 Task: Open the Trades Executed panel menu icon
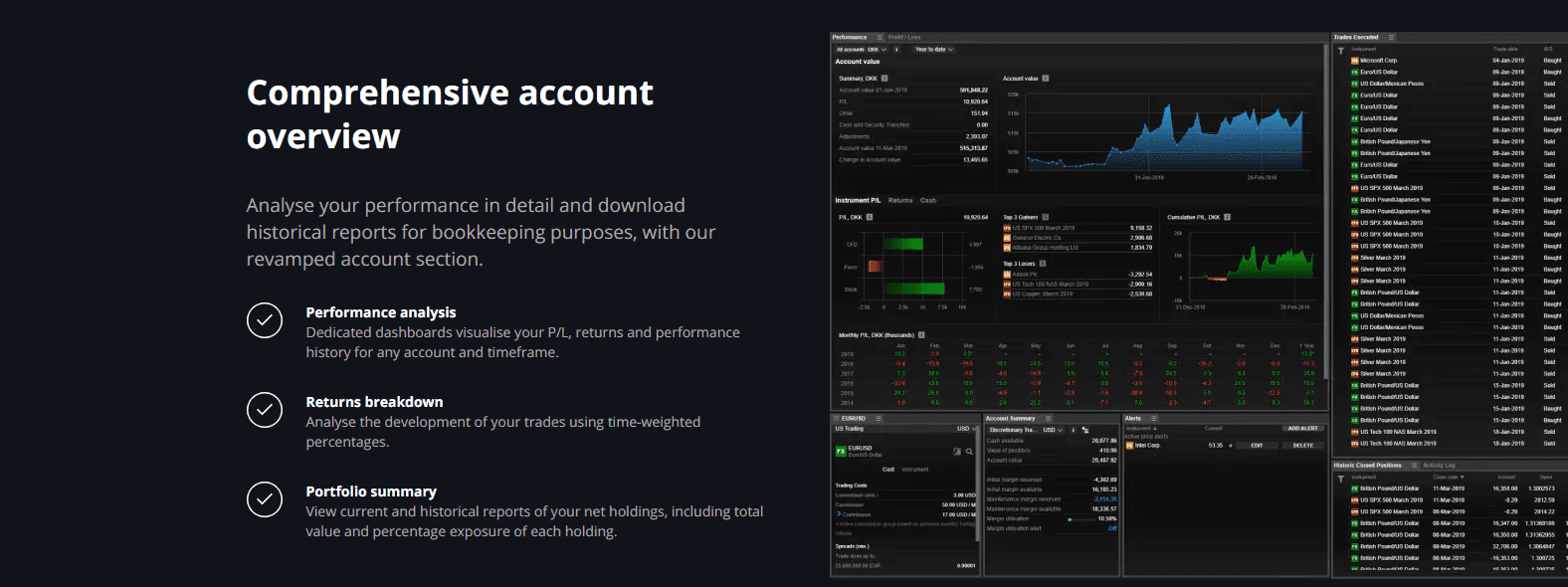pyautogui.click(x=1391, y=37)
